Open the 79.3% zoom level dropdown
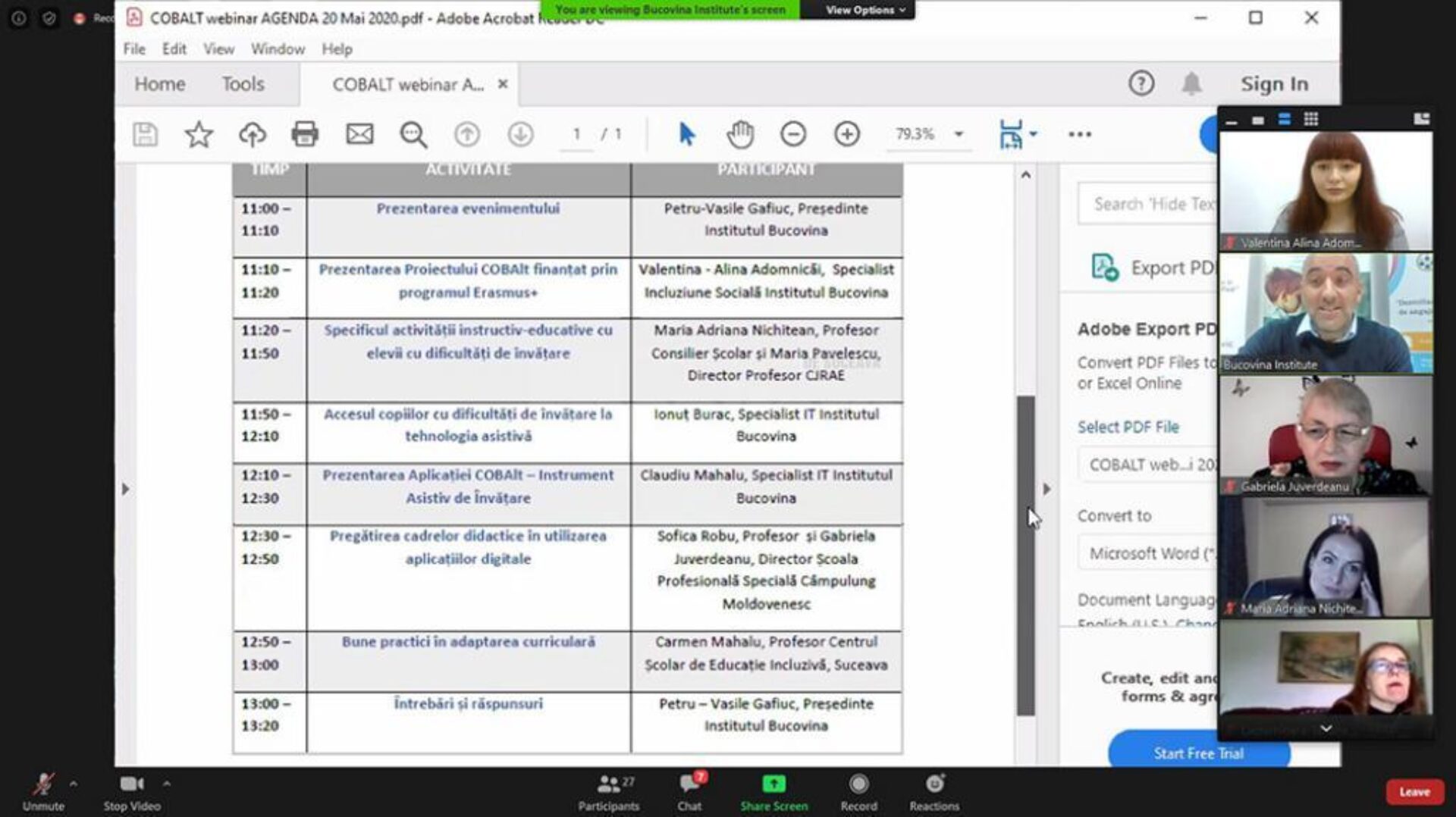This screenshot has width=1456, height=817. point(959,134)
